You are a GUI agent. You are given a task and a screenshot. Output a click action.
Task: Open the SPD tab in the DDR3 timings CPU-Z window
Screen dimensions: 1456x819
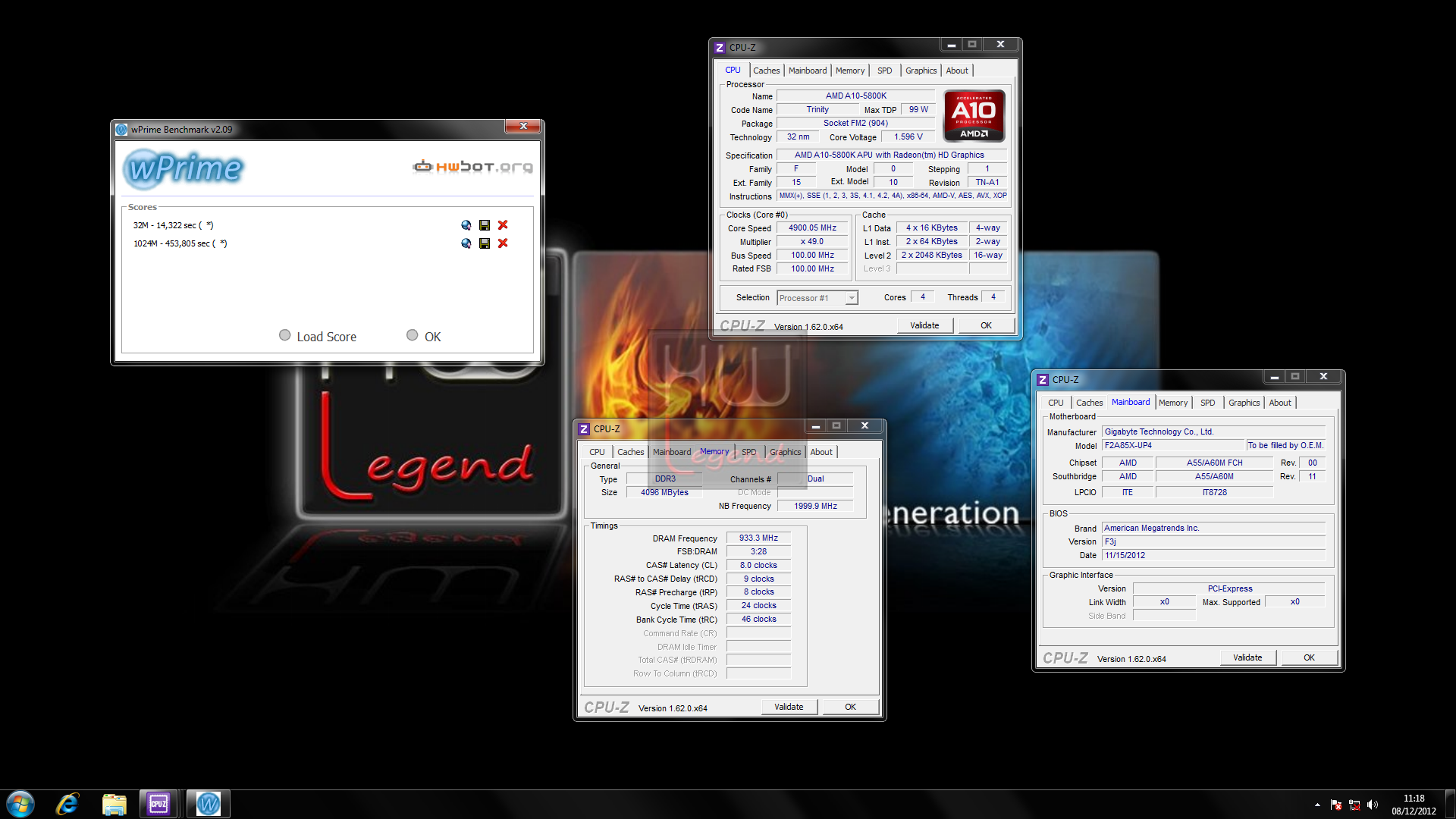pyautogui.click(x=748, y=452)
